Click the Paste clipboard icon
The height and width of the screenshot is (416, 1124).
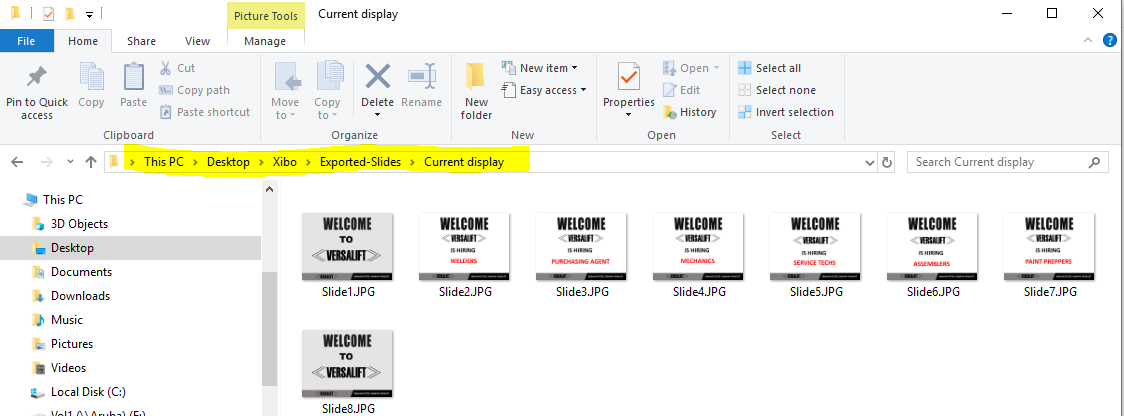coord(133,77)
